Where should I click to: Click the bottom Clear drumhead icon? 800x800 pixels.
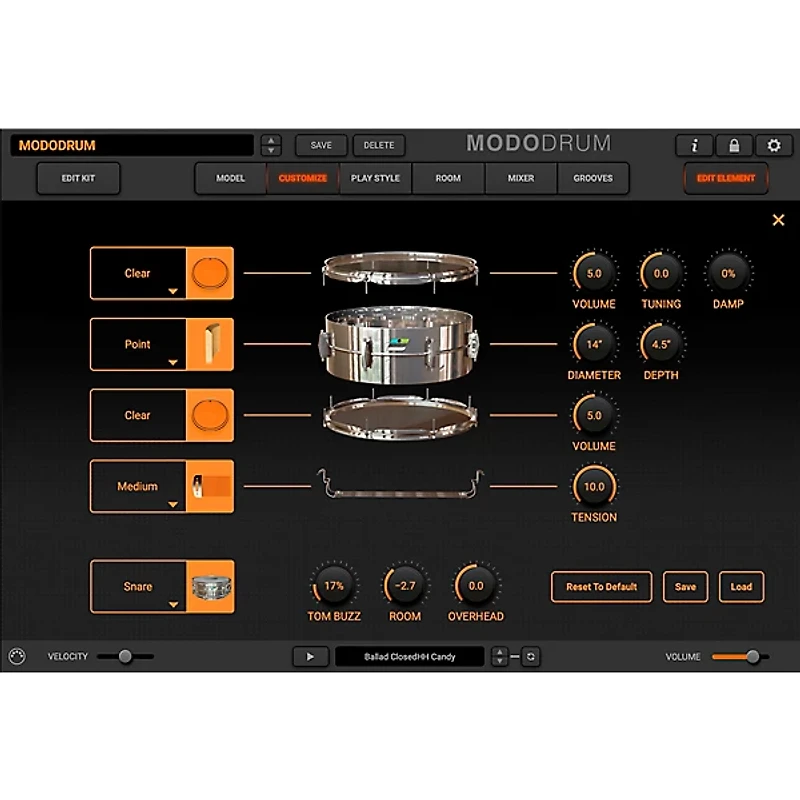pyautogui.click(x=210, y=415)
